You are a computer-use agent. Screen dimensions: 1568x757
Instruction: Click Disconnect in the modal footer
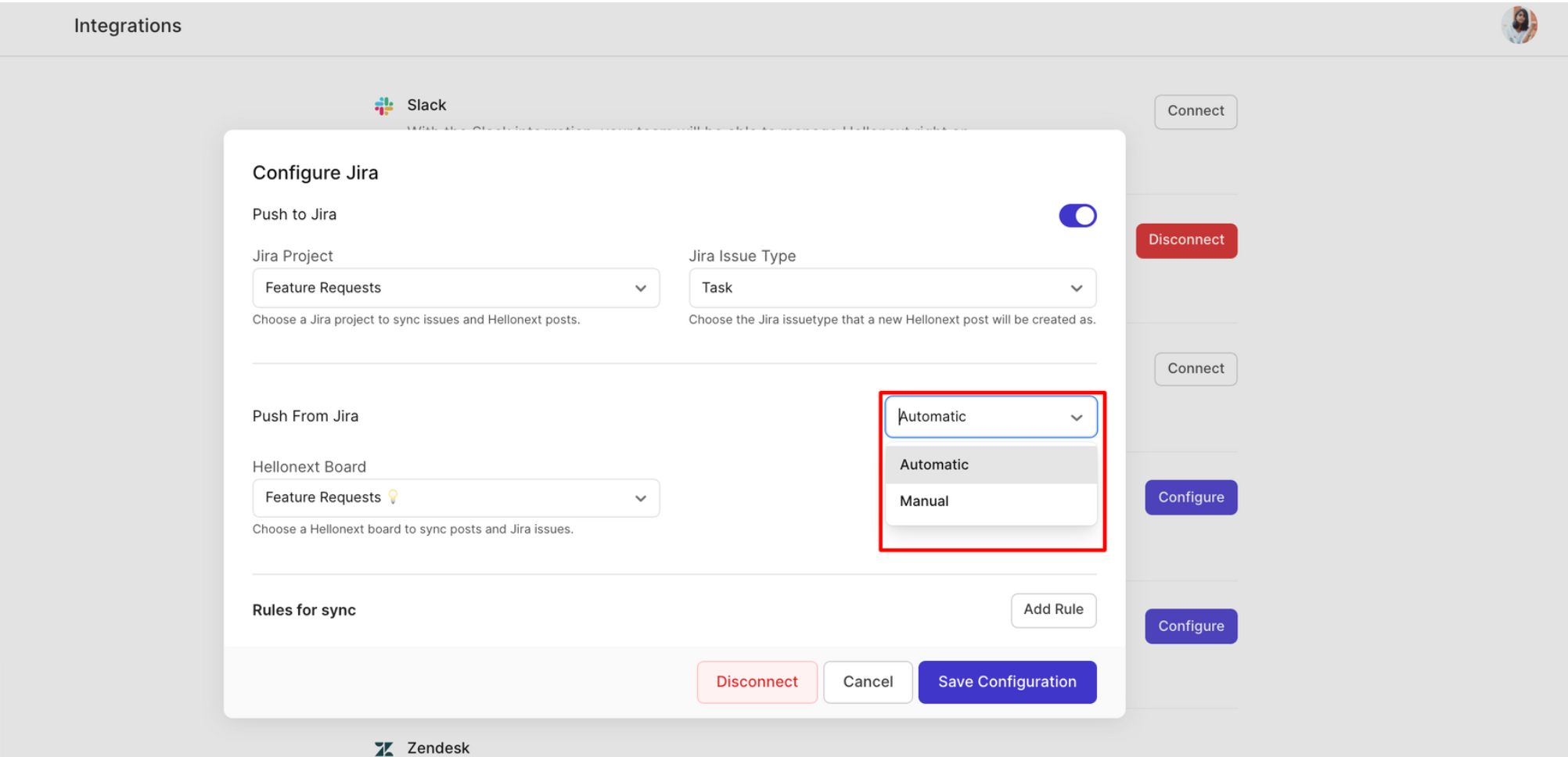[757, 681]
